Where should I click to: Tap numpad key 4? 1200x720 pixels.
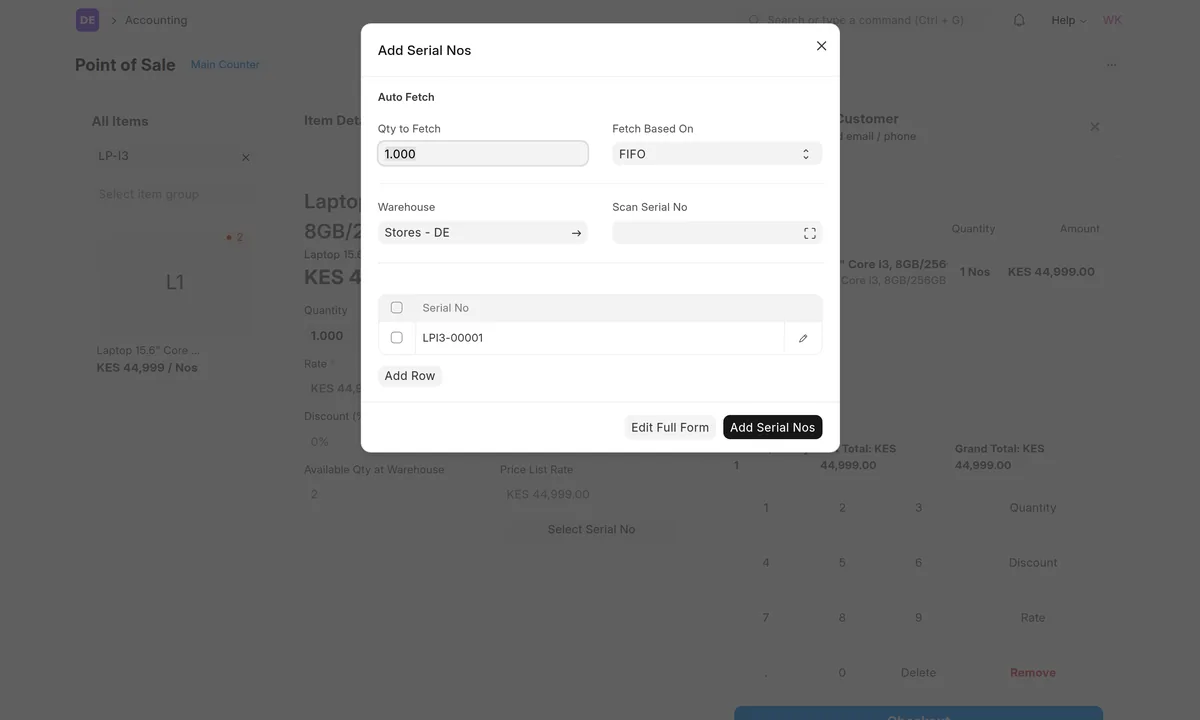[766, 563]
